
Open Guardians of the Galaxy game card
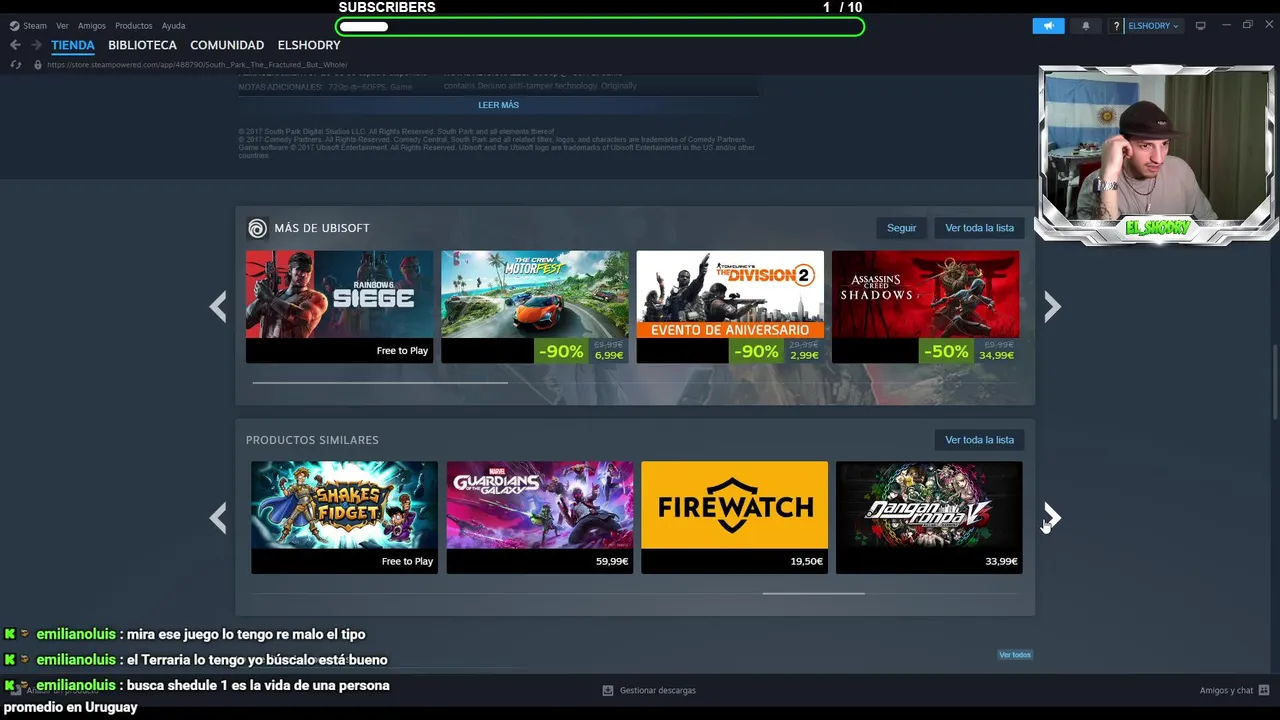coord(539,517)
